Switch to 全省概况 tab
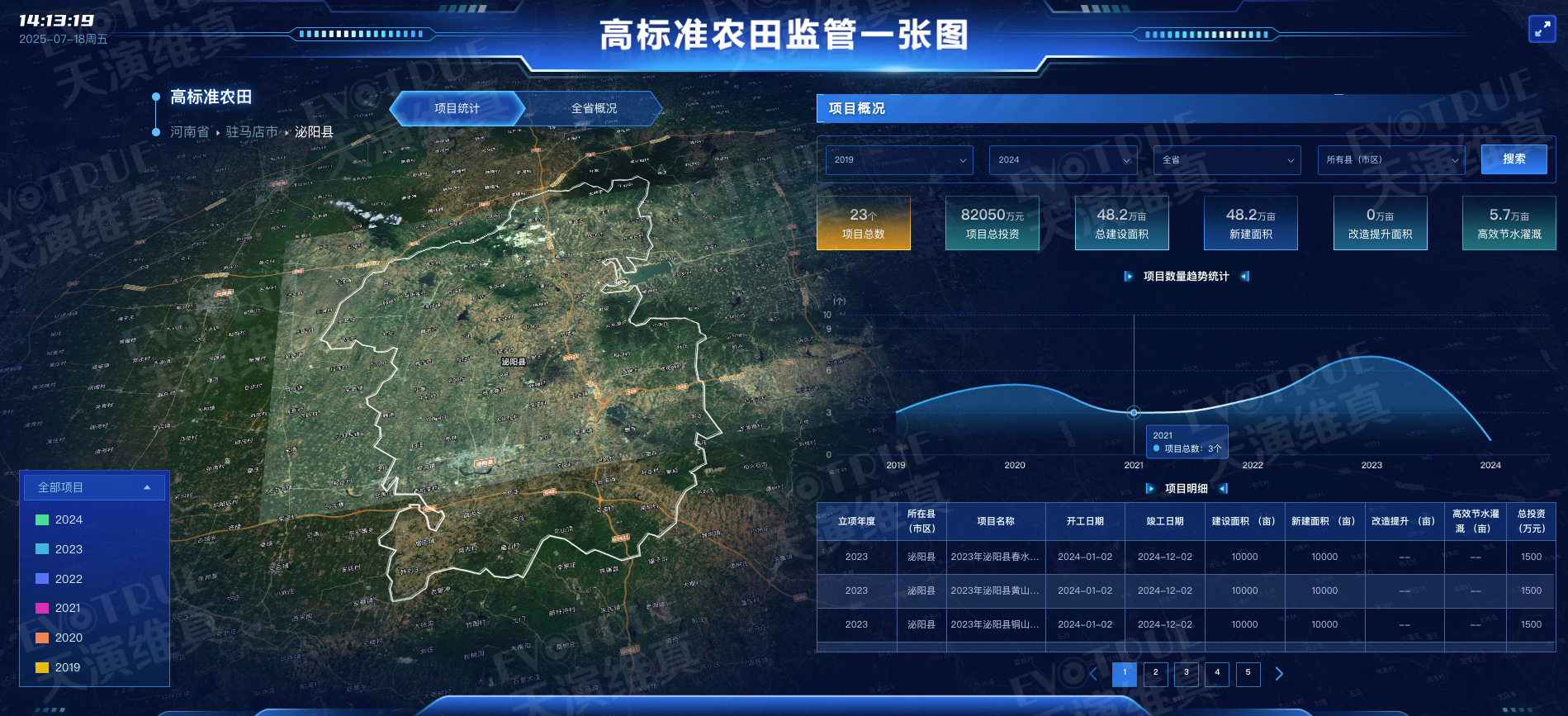The image size is (1568, 716). click(594, 108)
